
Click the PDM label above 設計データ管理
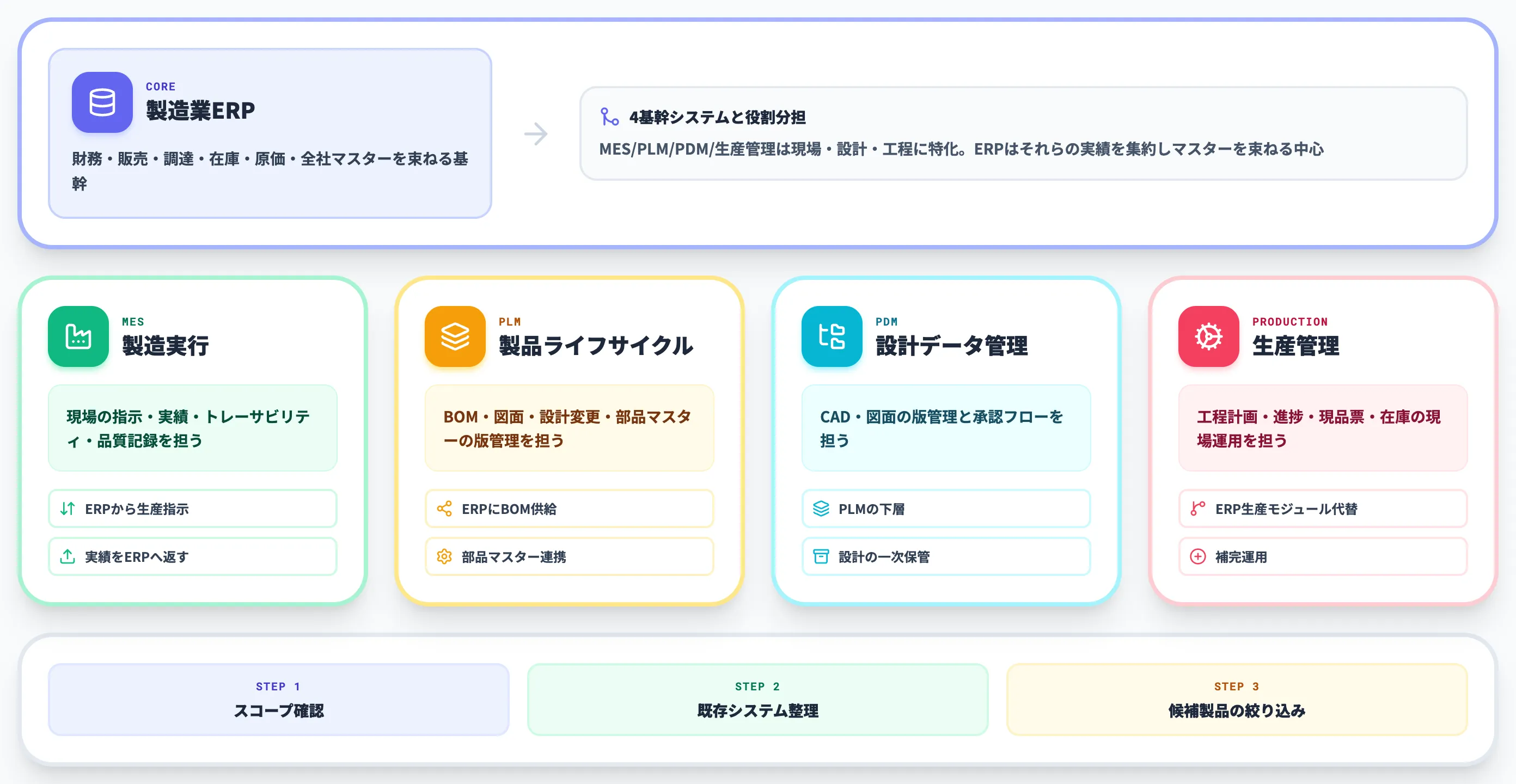pos(887,322)
